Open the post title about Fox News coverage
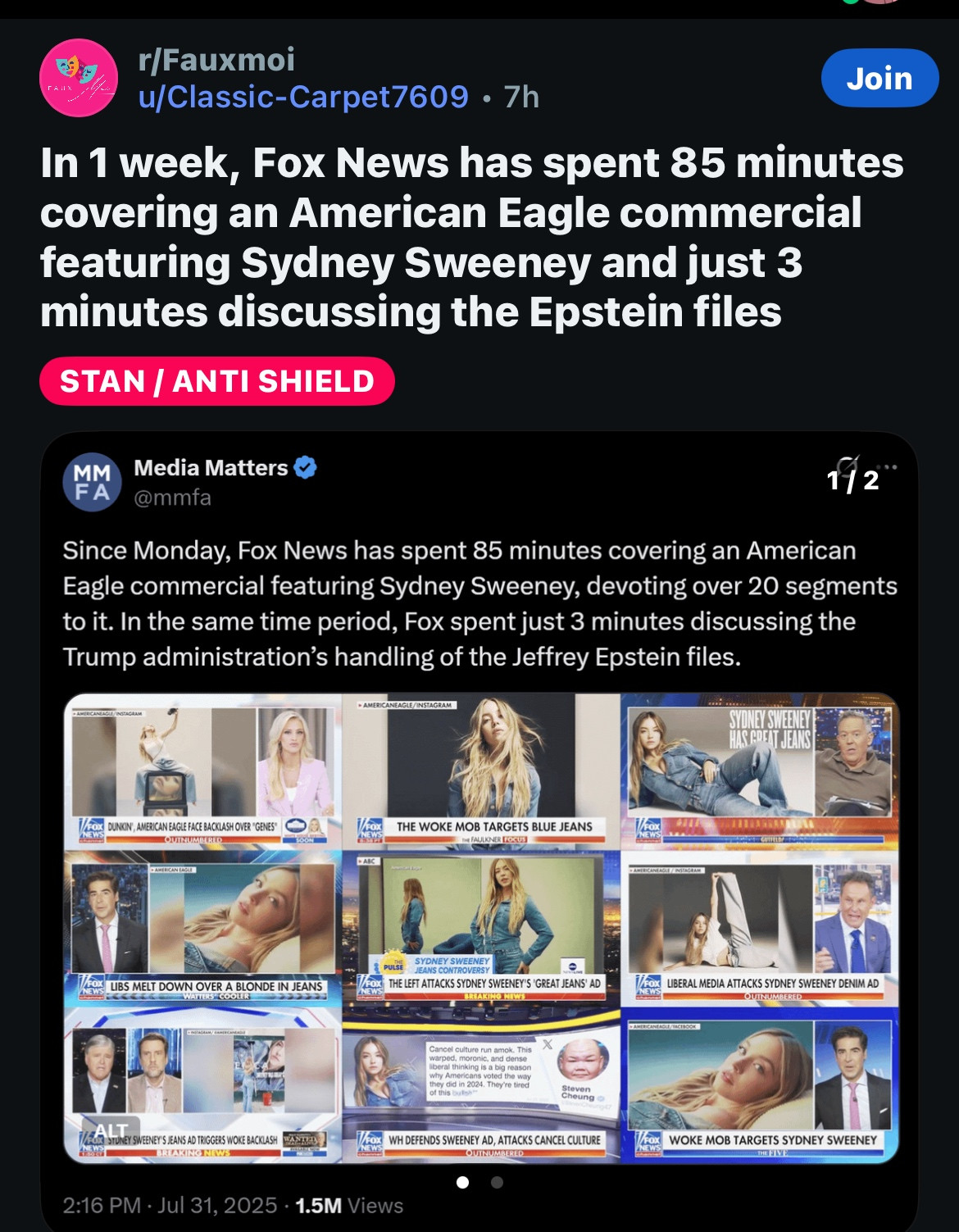This screenshot has width=959, height=1232. pyautogui.click(x=472, y=238)
